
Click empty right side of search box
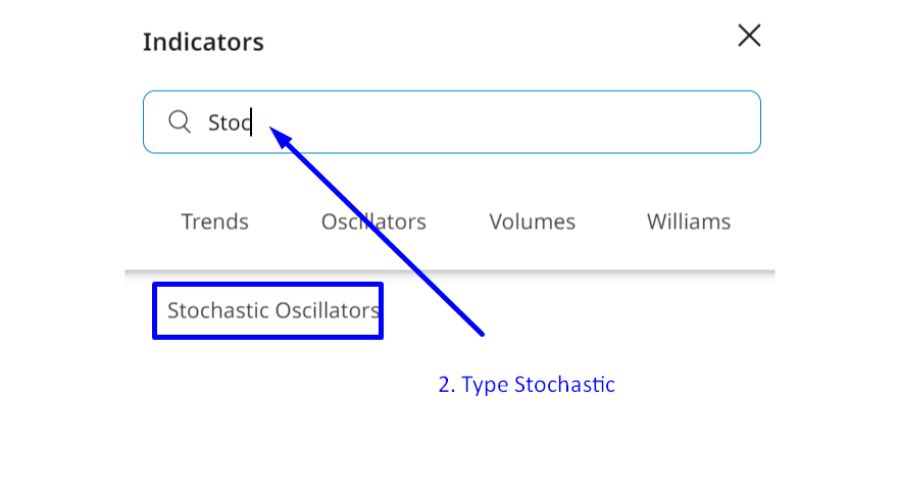tap(600, 122)
